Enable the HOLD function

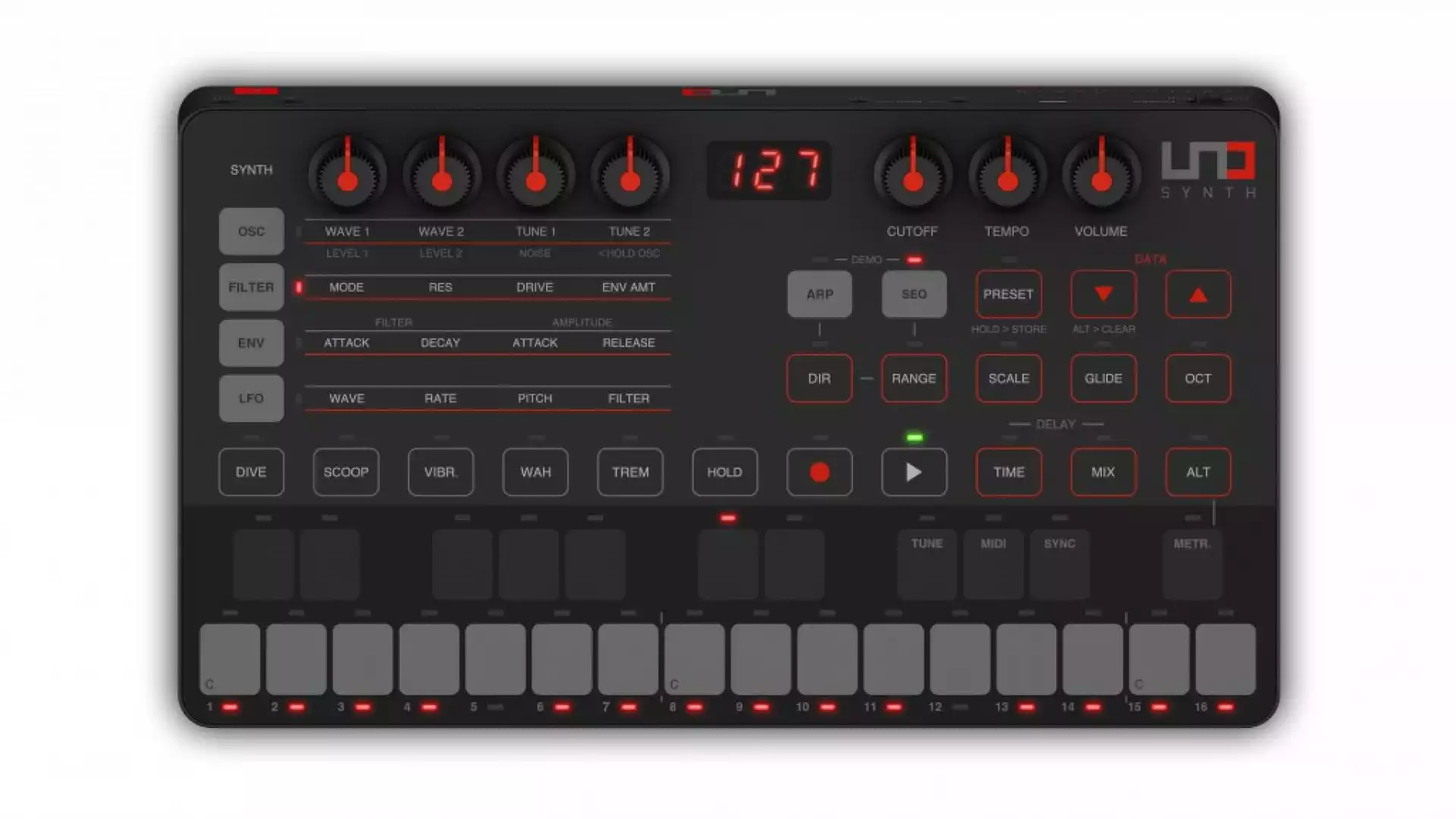pyautogui.click(x=724, y=472)
